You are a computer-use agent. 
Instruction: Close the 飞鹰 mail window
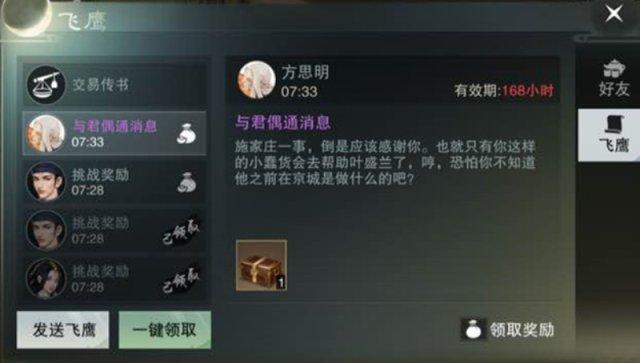click(614, 14)
